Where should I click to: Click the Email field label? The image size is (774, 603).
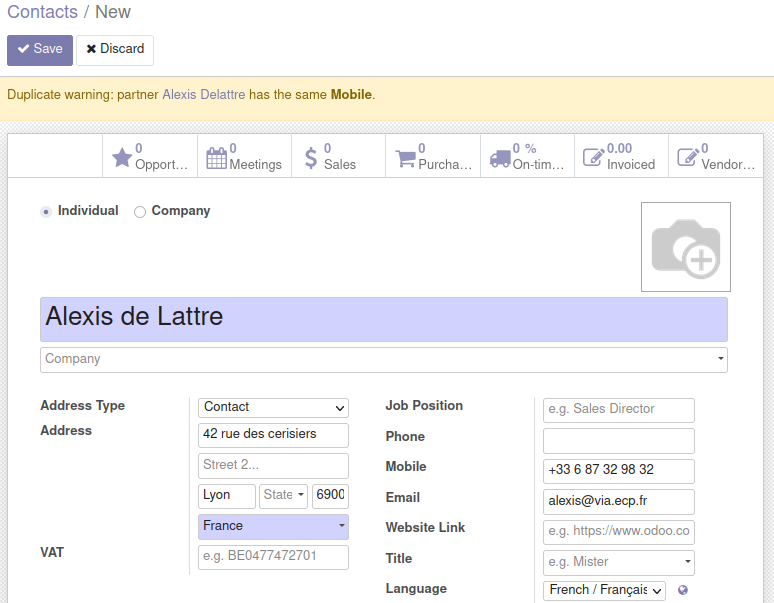pyautogui.click(x=402, y=497)
